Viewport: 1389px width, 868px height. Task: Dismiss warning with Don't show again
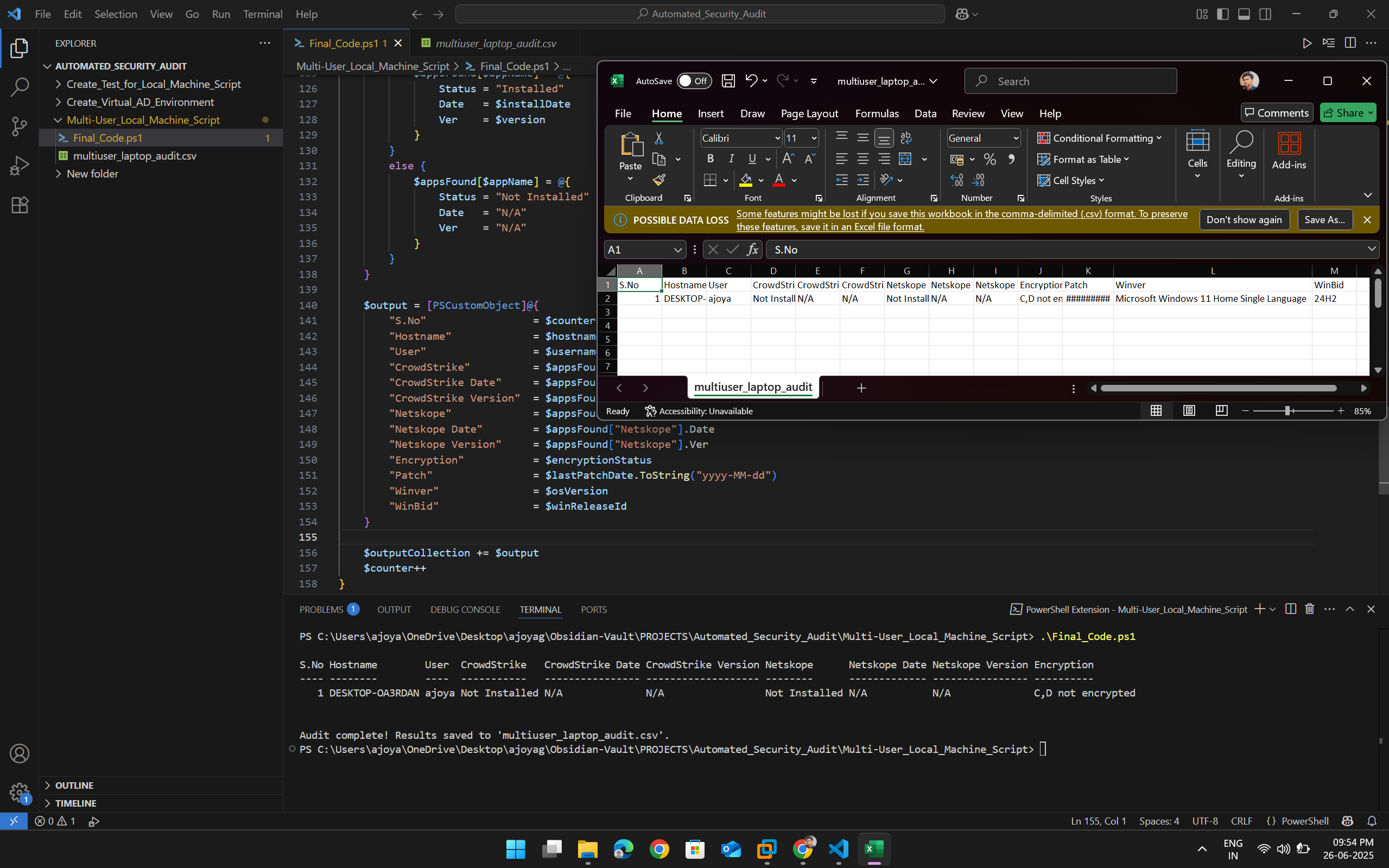click(1245, 219)
